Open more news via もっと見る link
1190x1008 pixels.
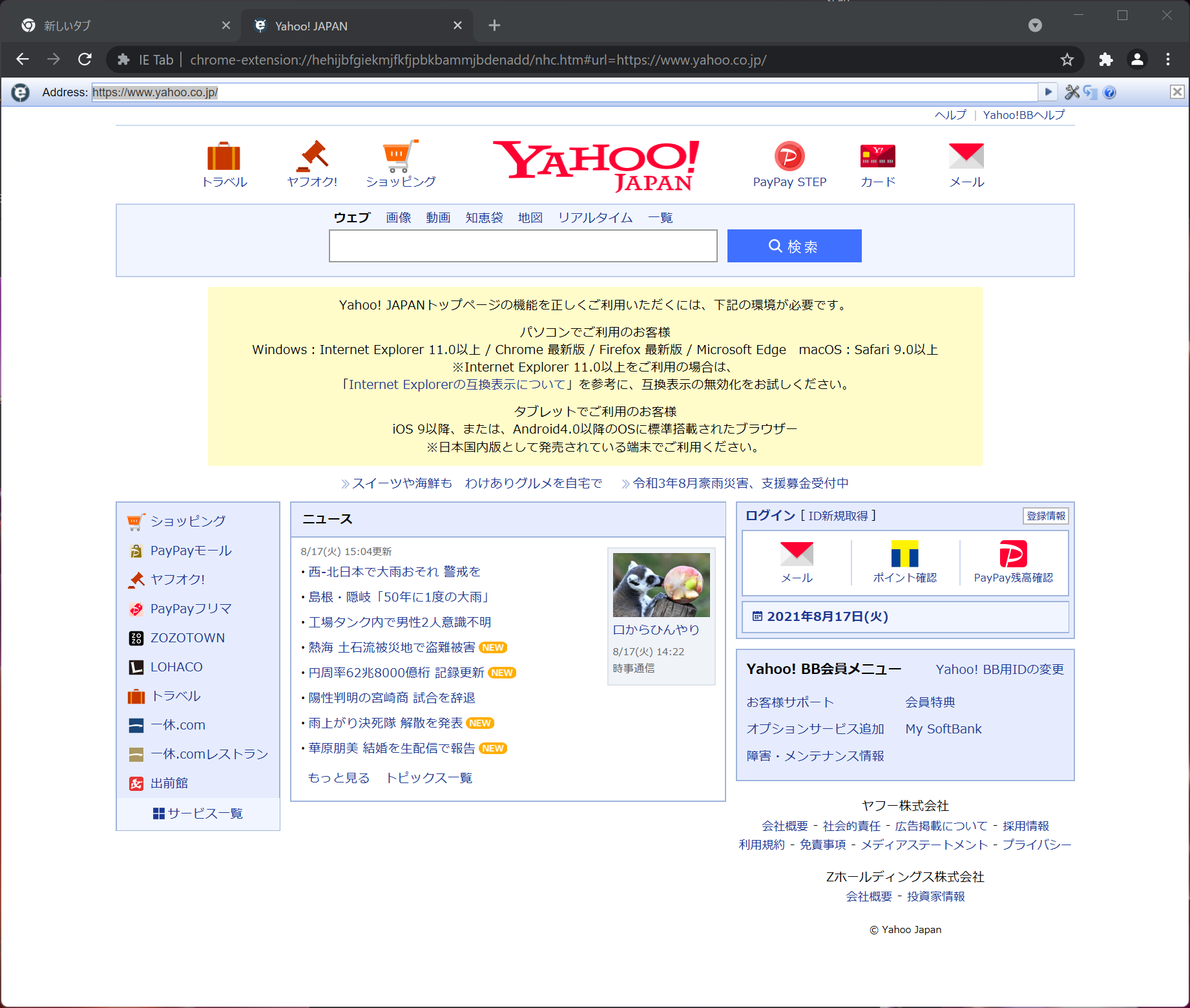(339, 777)
